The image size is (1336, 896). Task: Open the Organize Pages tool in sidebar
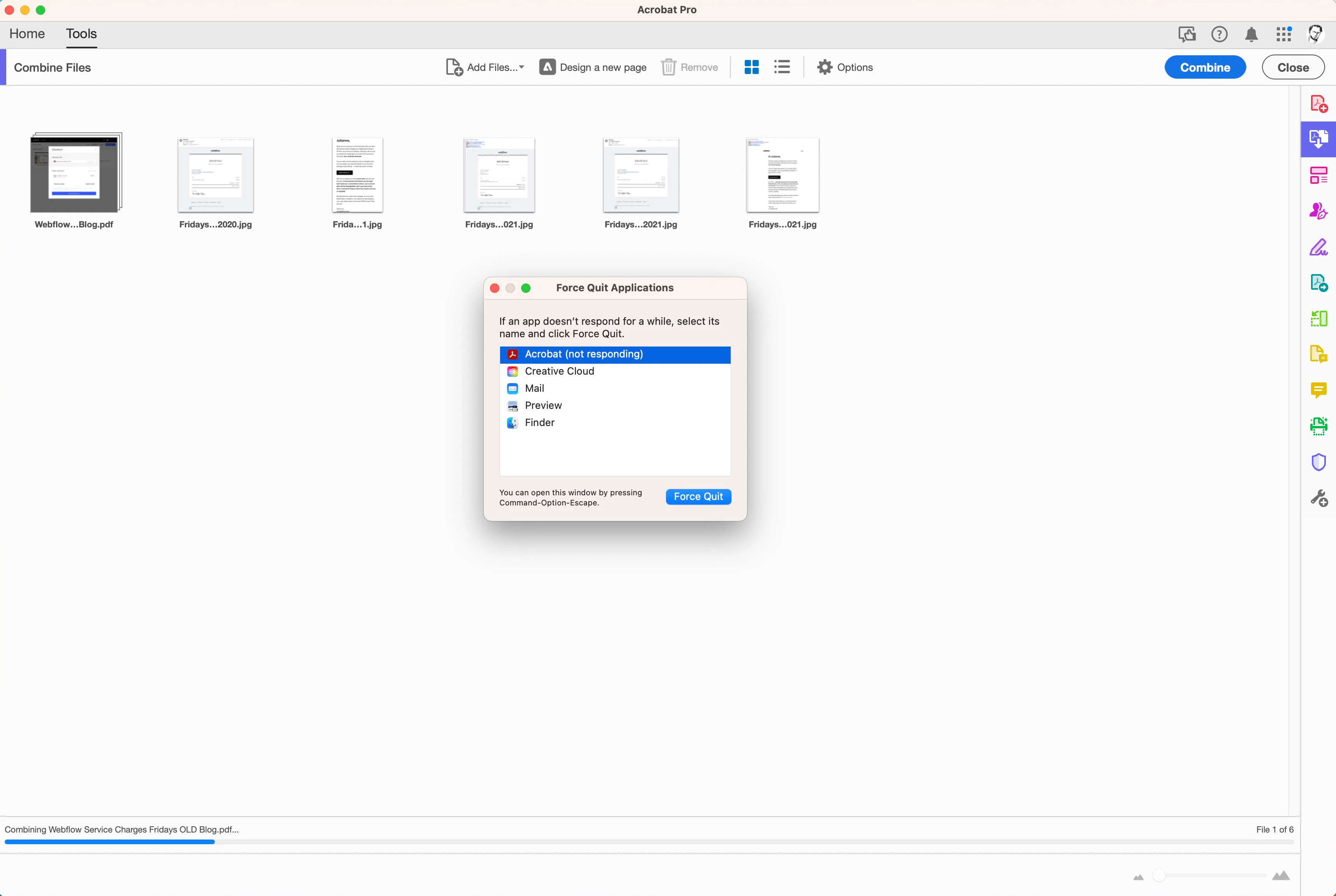1318,318
